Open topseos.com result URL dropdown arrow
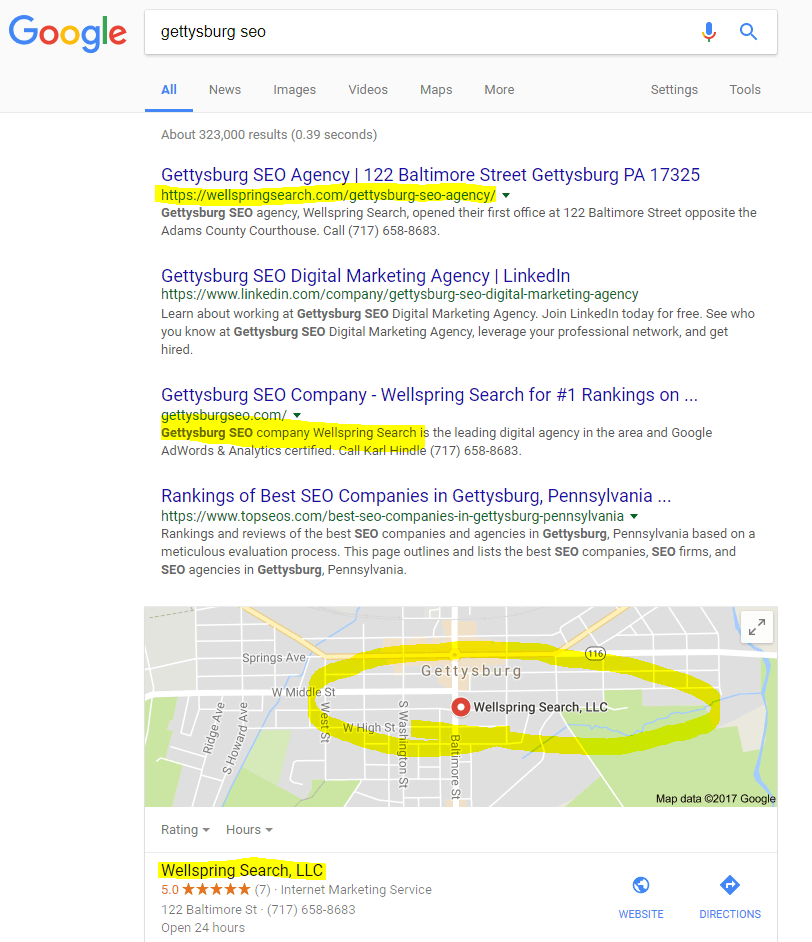812x942 pixels. (x=634, y=516)
